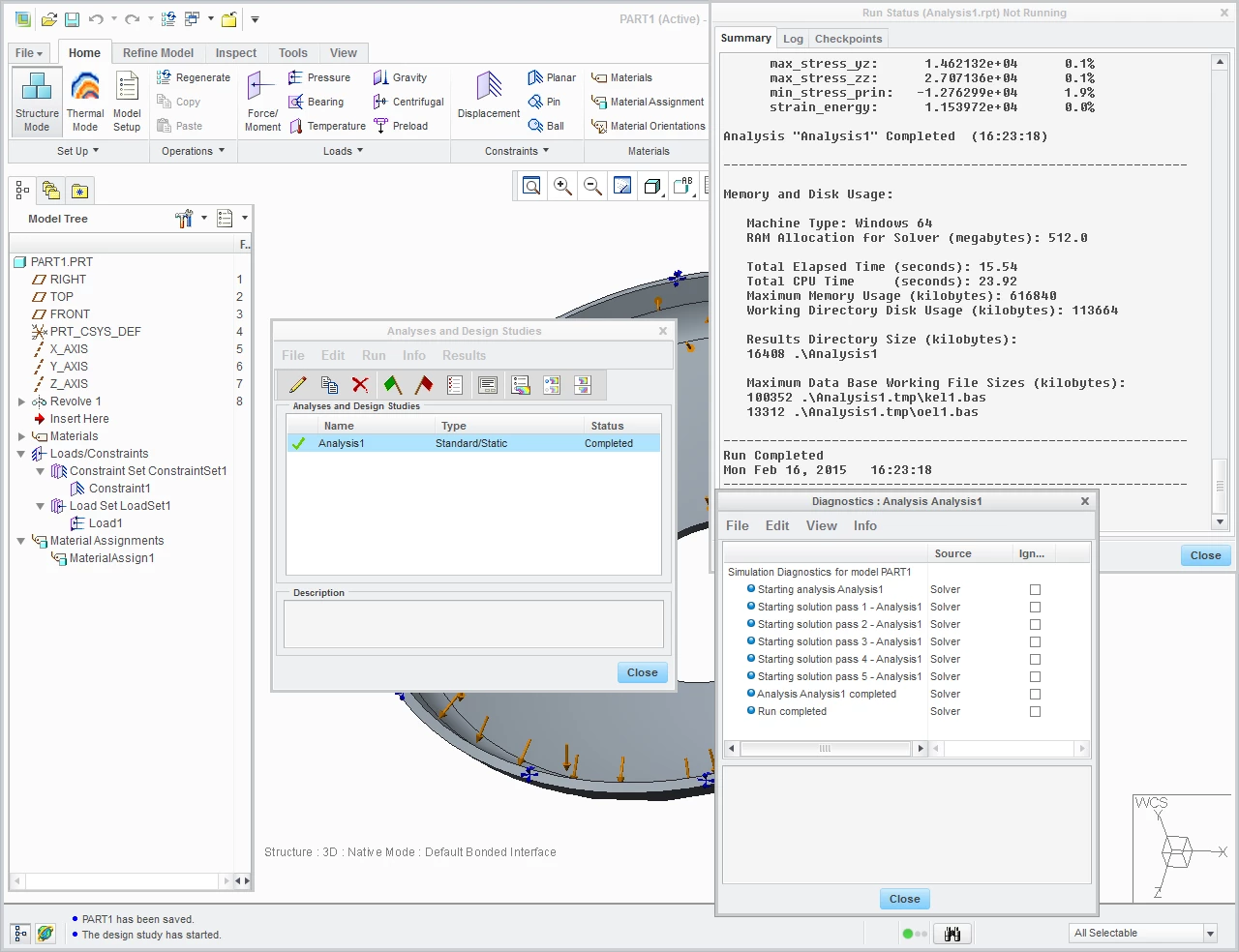Edit study with pencil icon
This screenshot has width=1239, height=952.
298,385
